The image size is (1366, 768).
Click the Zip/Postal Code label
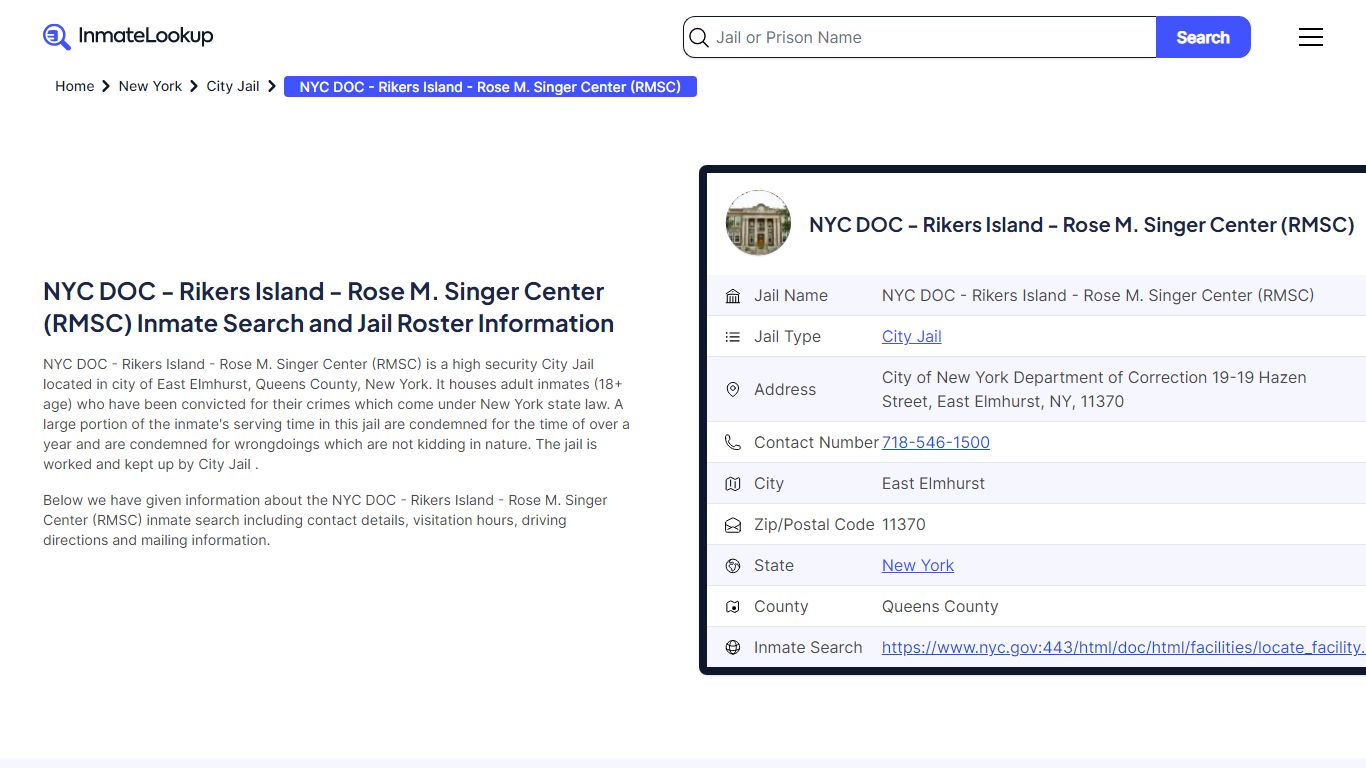coord(814,525)
